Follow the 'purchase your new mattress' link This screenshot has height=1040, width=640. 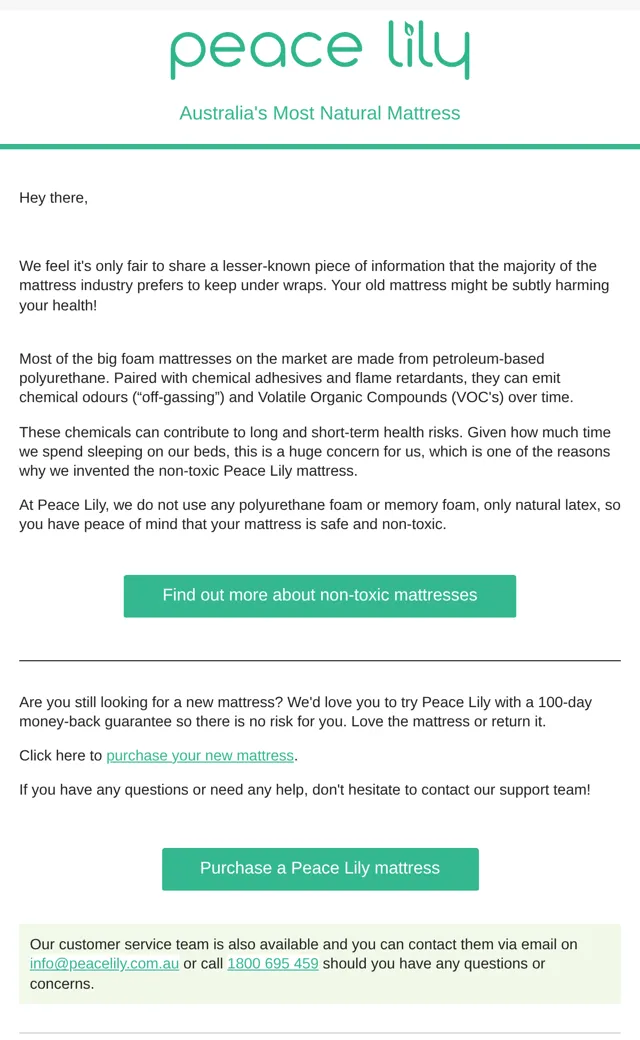pos(200,755)
